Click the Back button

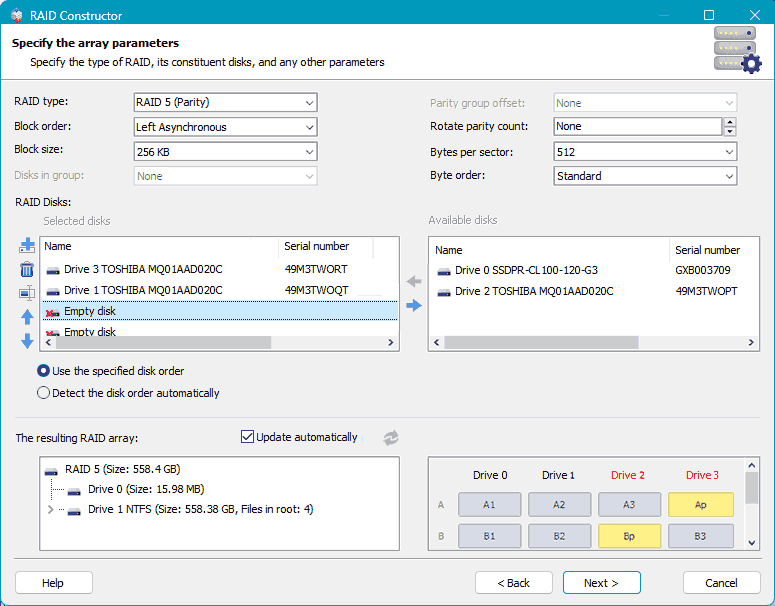[x=514, y=583]
